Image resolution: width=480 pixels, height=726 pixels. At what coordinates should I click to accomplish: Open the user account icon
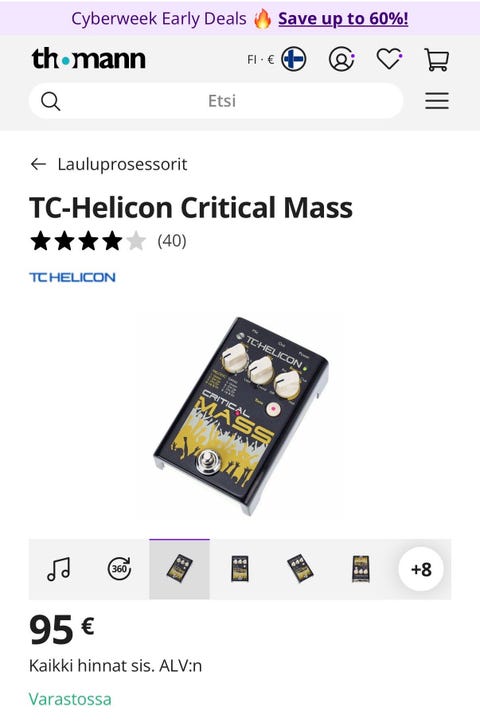[x=342, y=59]
